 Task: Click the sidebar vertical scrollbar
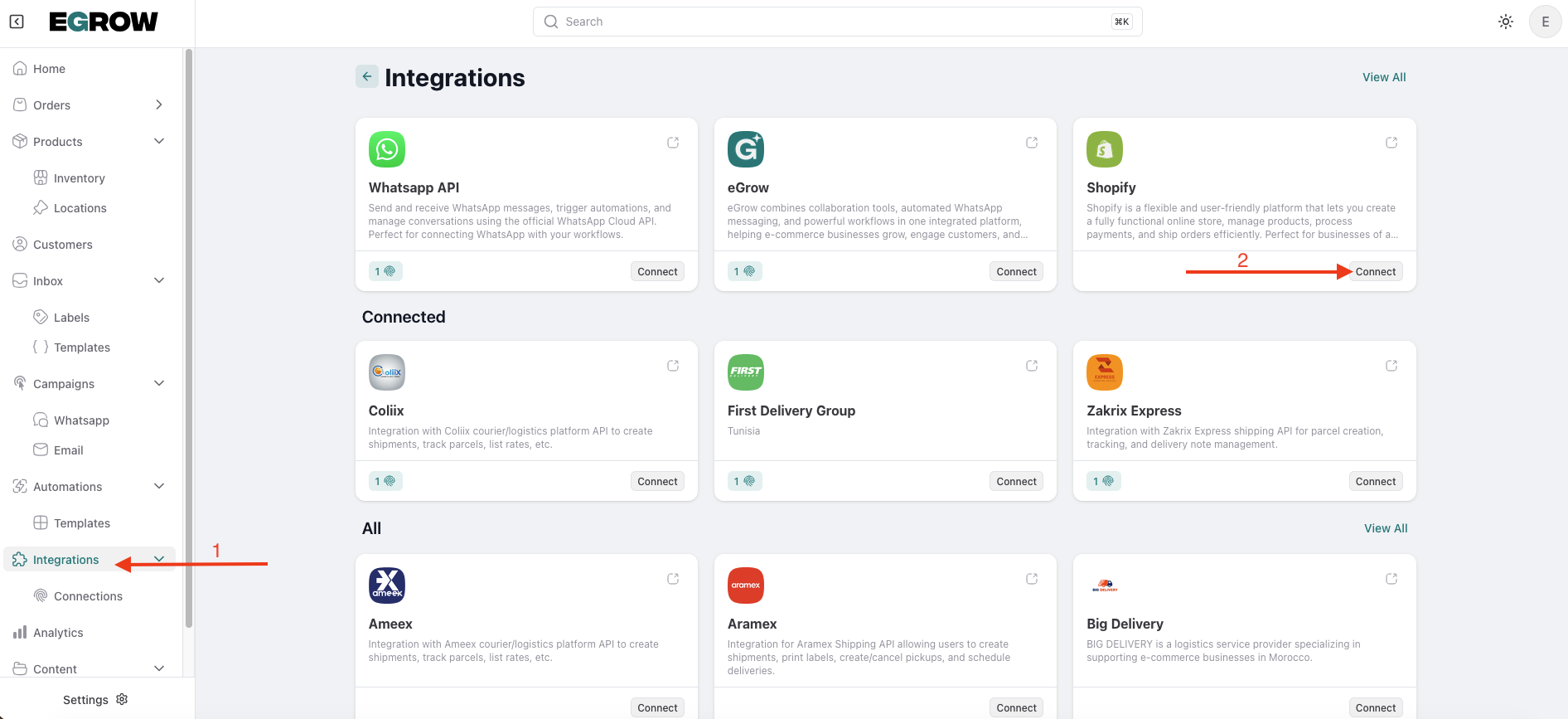(x=189, y=332)
